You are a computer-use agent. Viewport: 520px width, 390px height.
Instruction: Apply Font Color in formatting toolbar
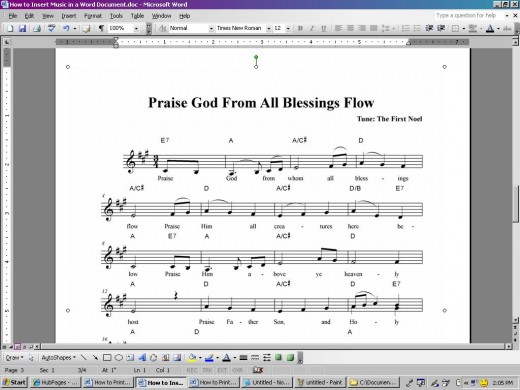coord(490,28)
